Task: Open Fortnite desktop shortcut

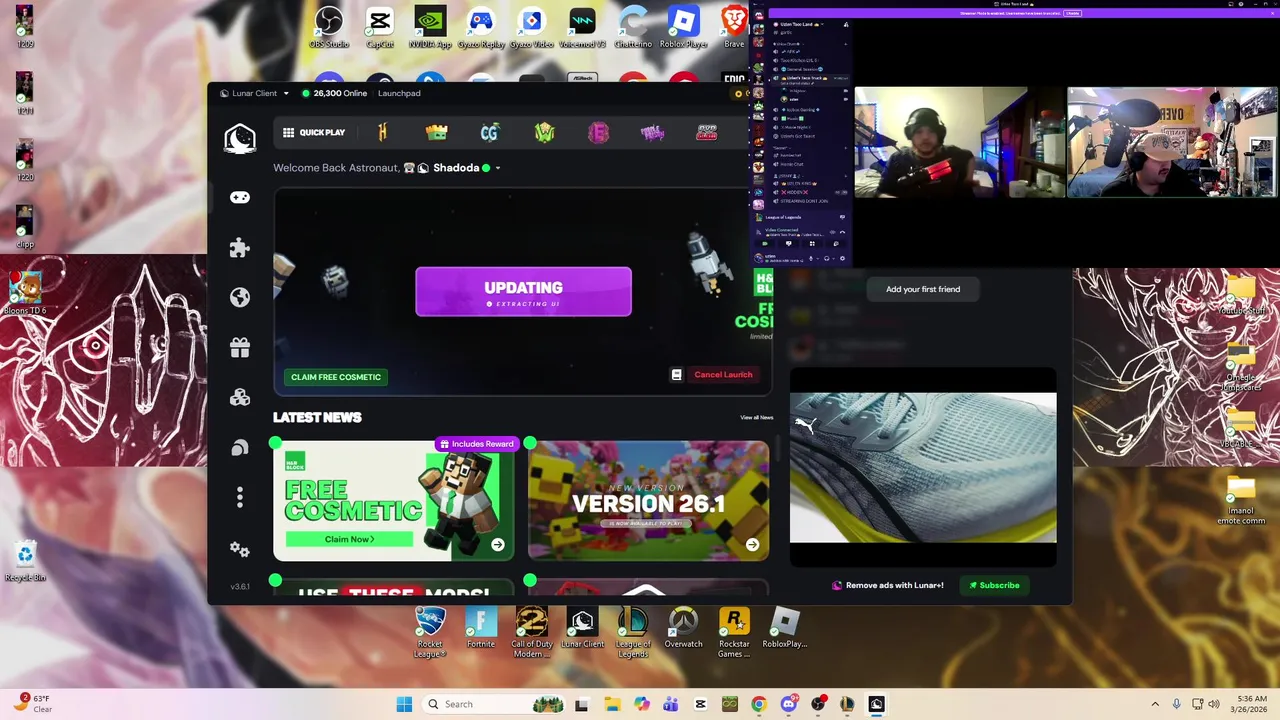Action: tap(481, 628)
